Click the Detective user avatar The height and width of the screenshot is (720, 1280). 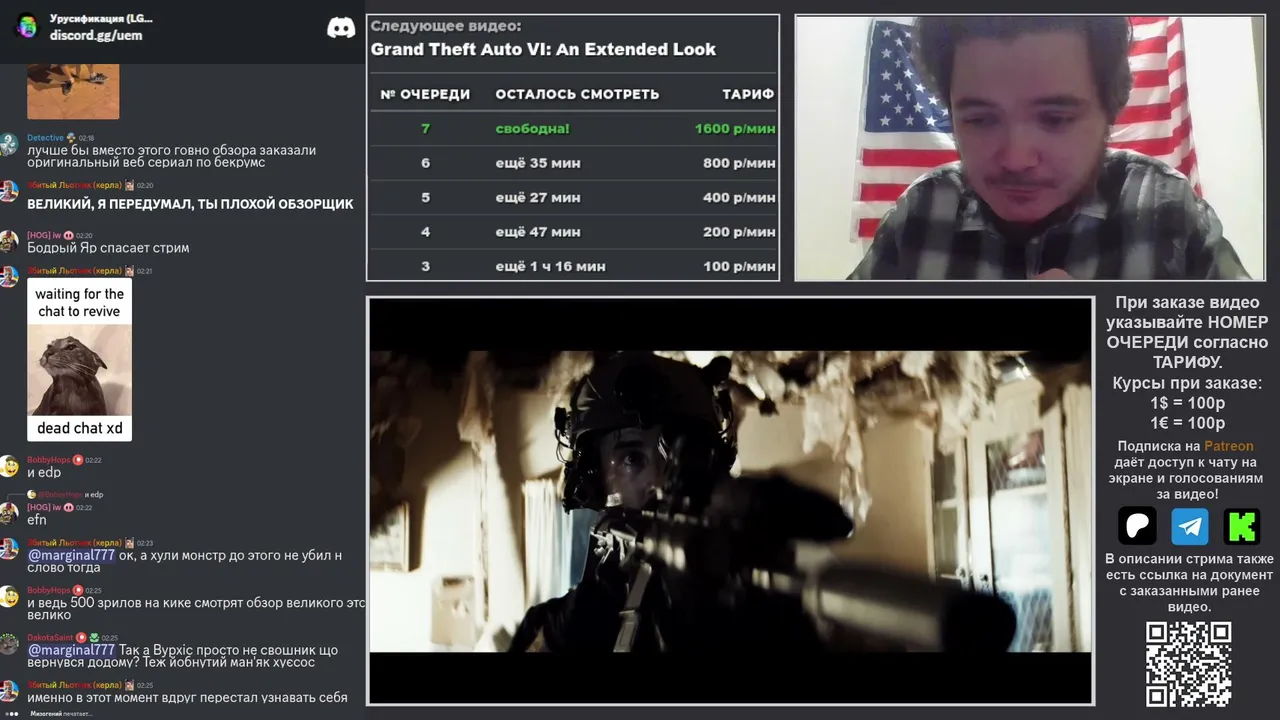tap(9, 144)
